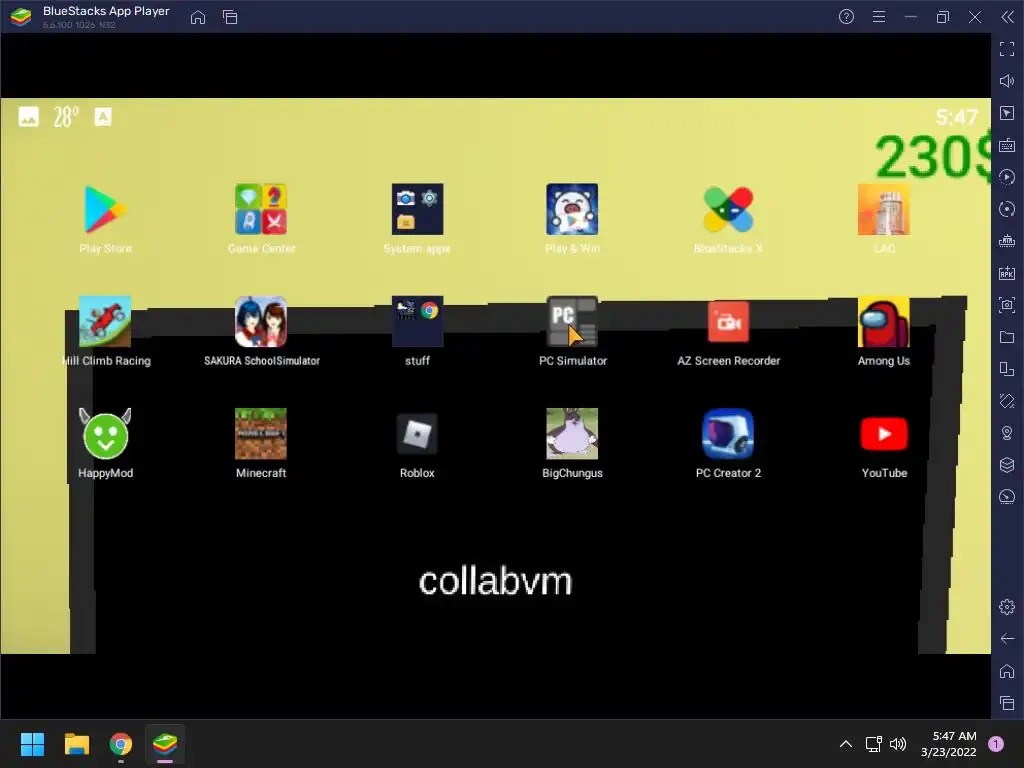Click the shake device sidebar icon

point(1007,401)
